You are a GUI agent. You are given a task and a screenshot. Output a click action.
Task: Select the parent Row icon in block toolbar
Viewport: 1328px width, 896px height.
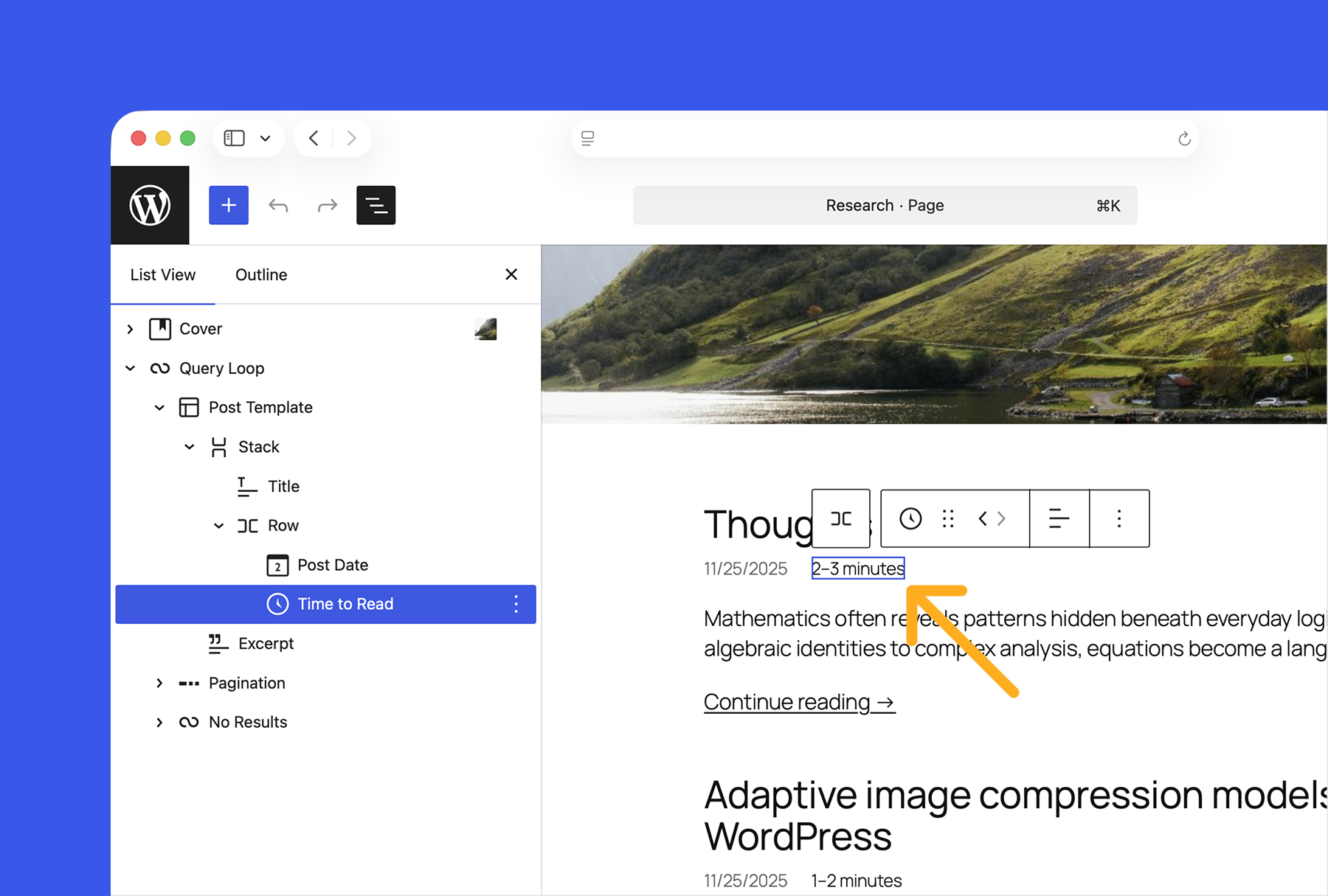(x=841, y=518)
